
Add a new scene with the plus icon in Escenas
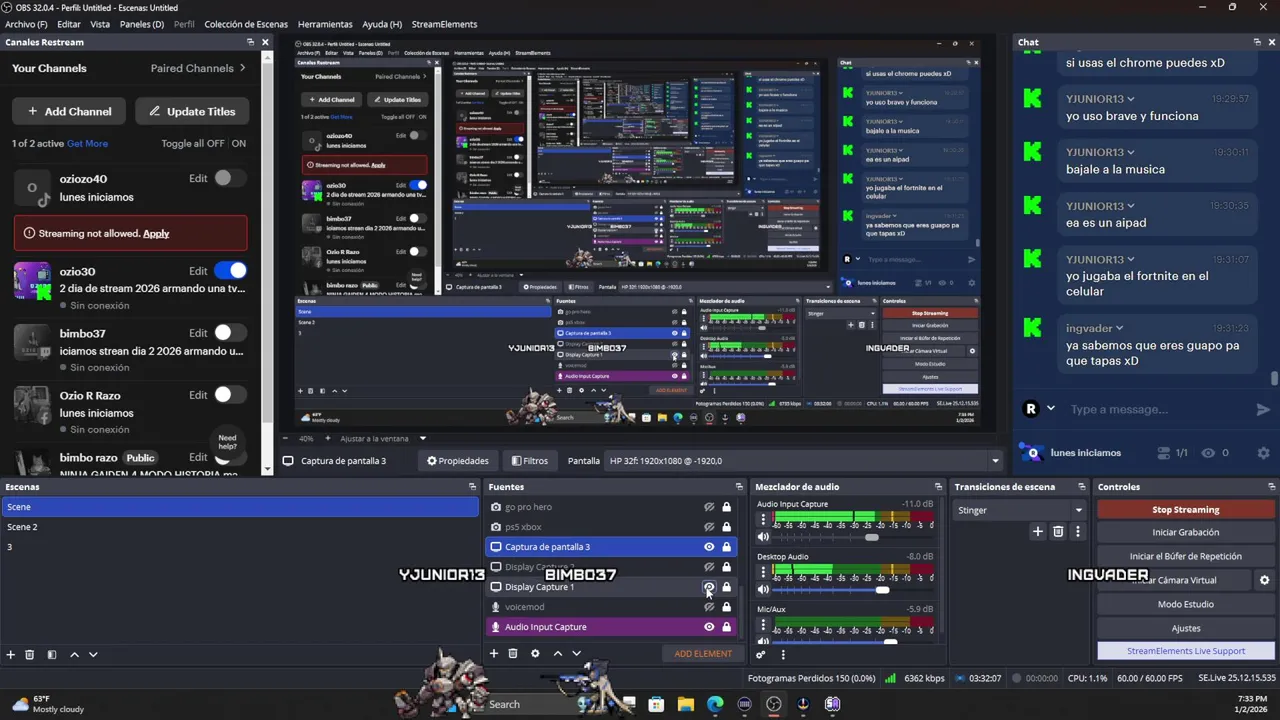tap(11, 655)
